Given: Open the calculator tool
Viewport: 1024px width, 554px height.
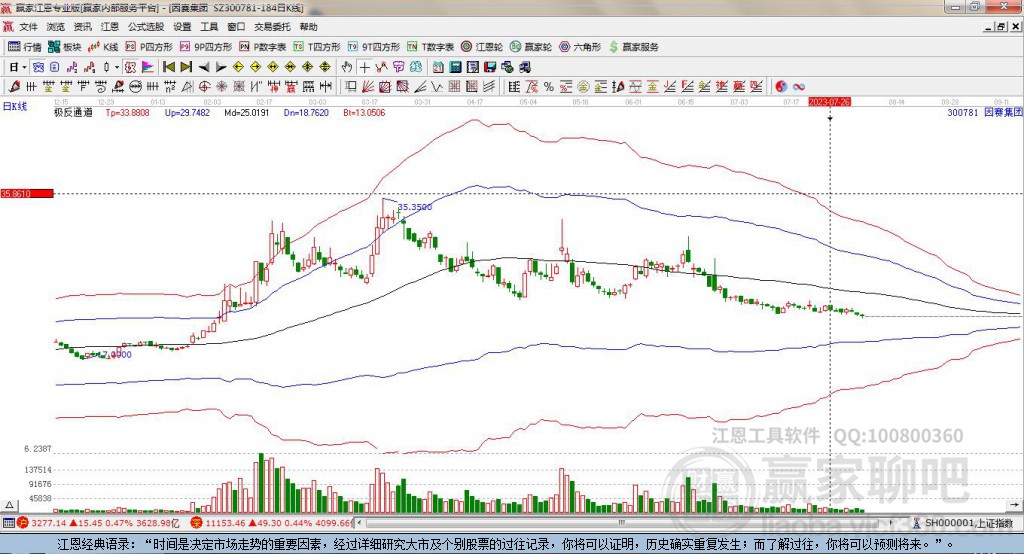Looking at the screenshot, I should [455, 67].
